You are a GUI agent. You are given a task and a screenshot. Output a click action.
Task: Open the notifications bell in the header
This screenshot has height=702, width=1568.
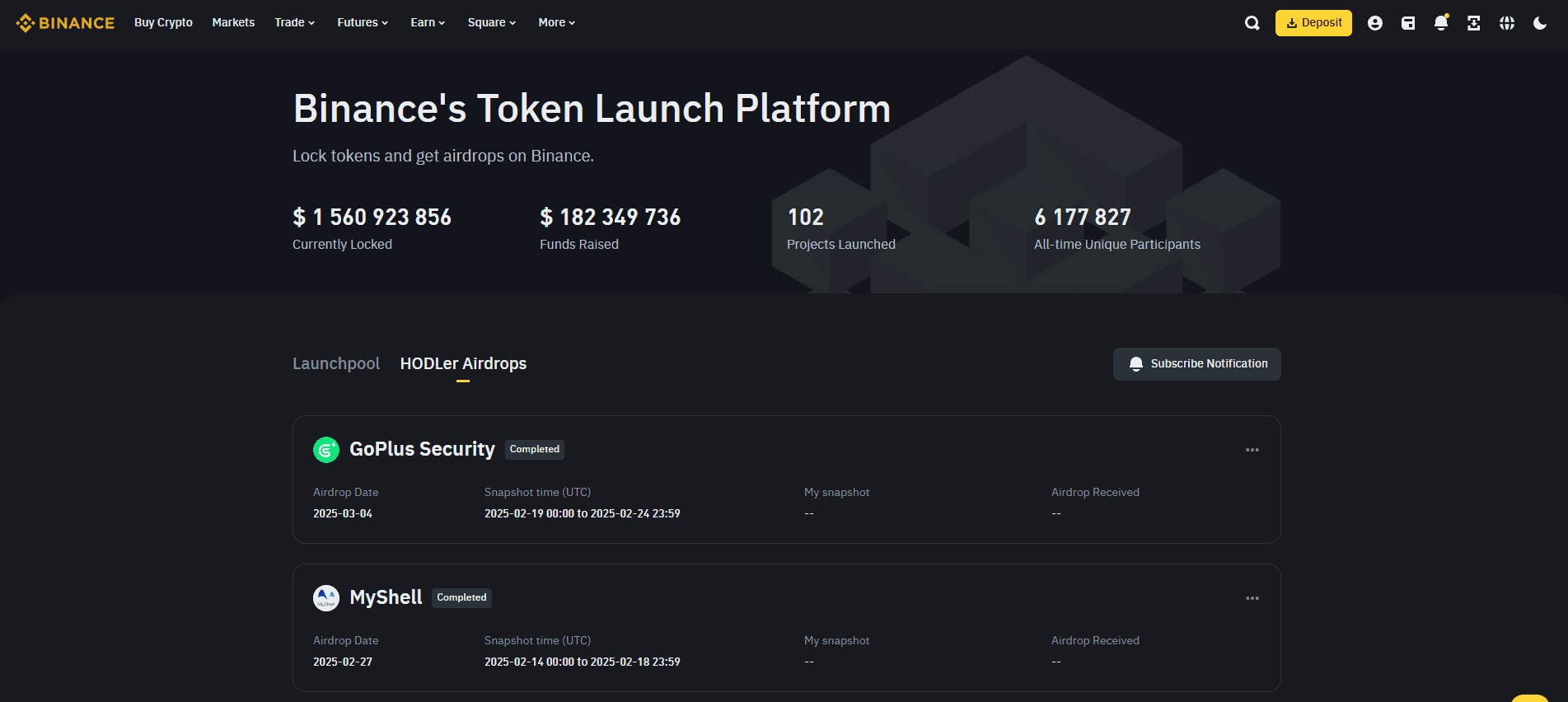pos(1441,23)
